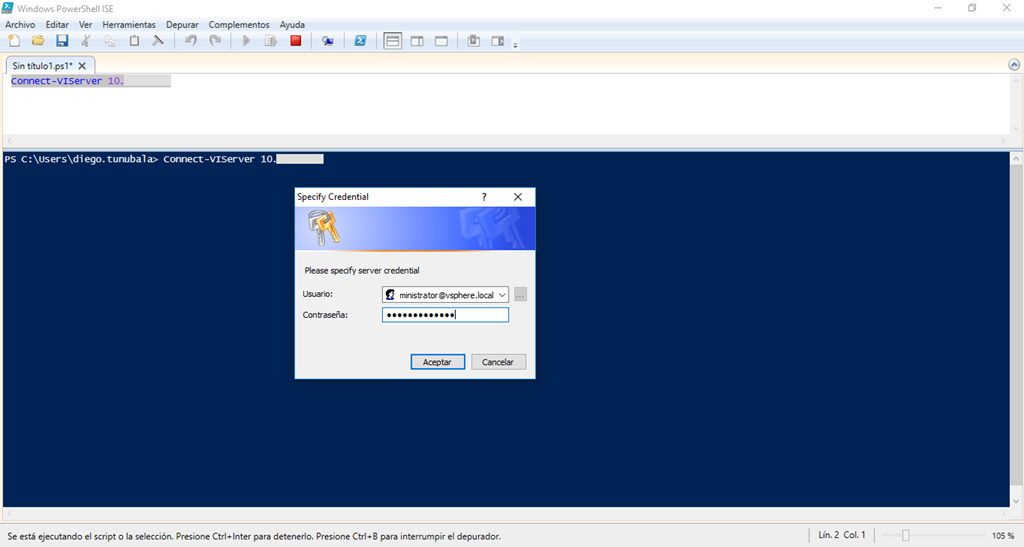Viewport: 1024px width, 547px height.
Task: Click the Cancelar button
Action: [498, 362]
